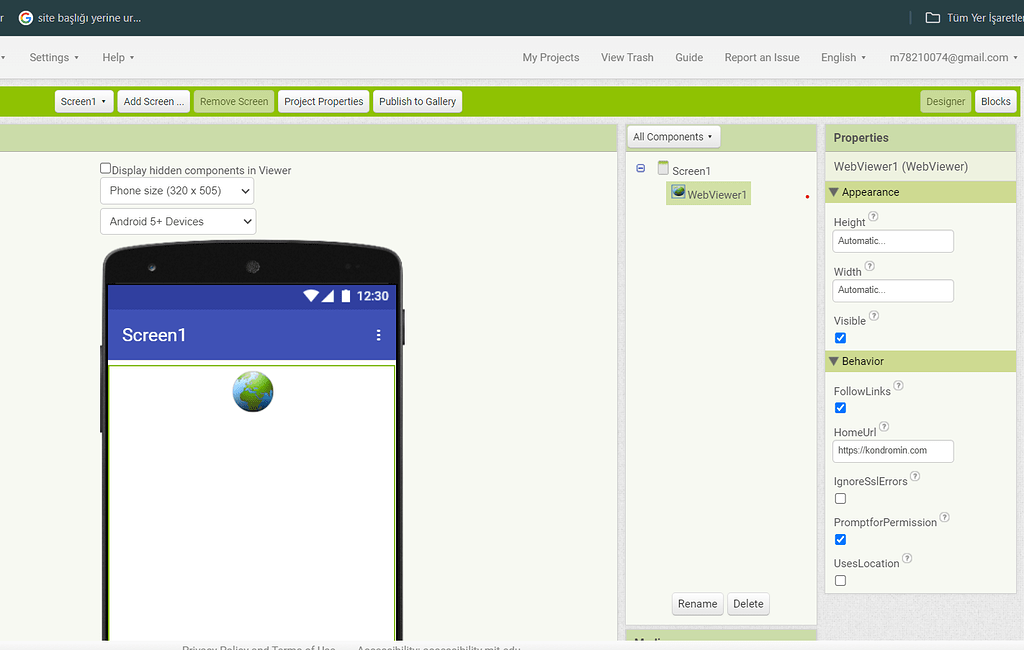Open help icon next to UsesLocation
This screenshot has height=650, width=1024.
pyautogui.click(x=906, y=558)
